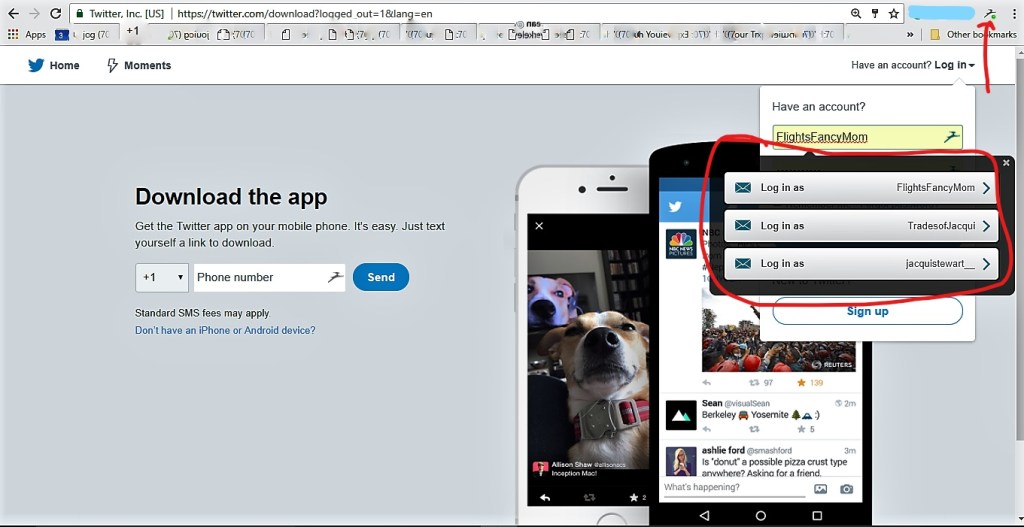Reload the Twitter page

click(x=56, y=13)
